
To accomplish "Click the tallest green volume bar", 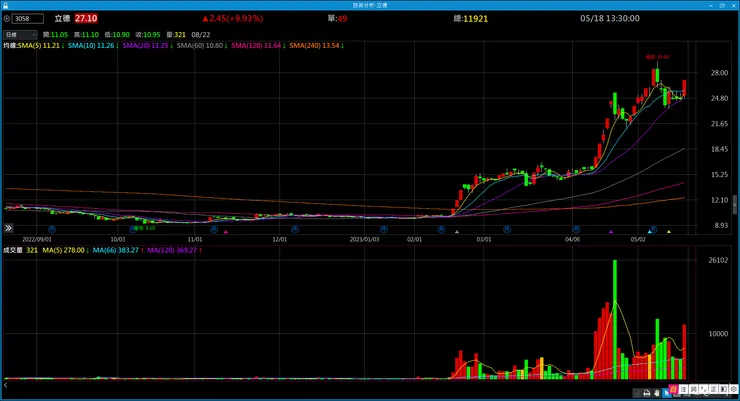I will (614, 319).
